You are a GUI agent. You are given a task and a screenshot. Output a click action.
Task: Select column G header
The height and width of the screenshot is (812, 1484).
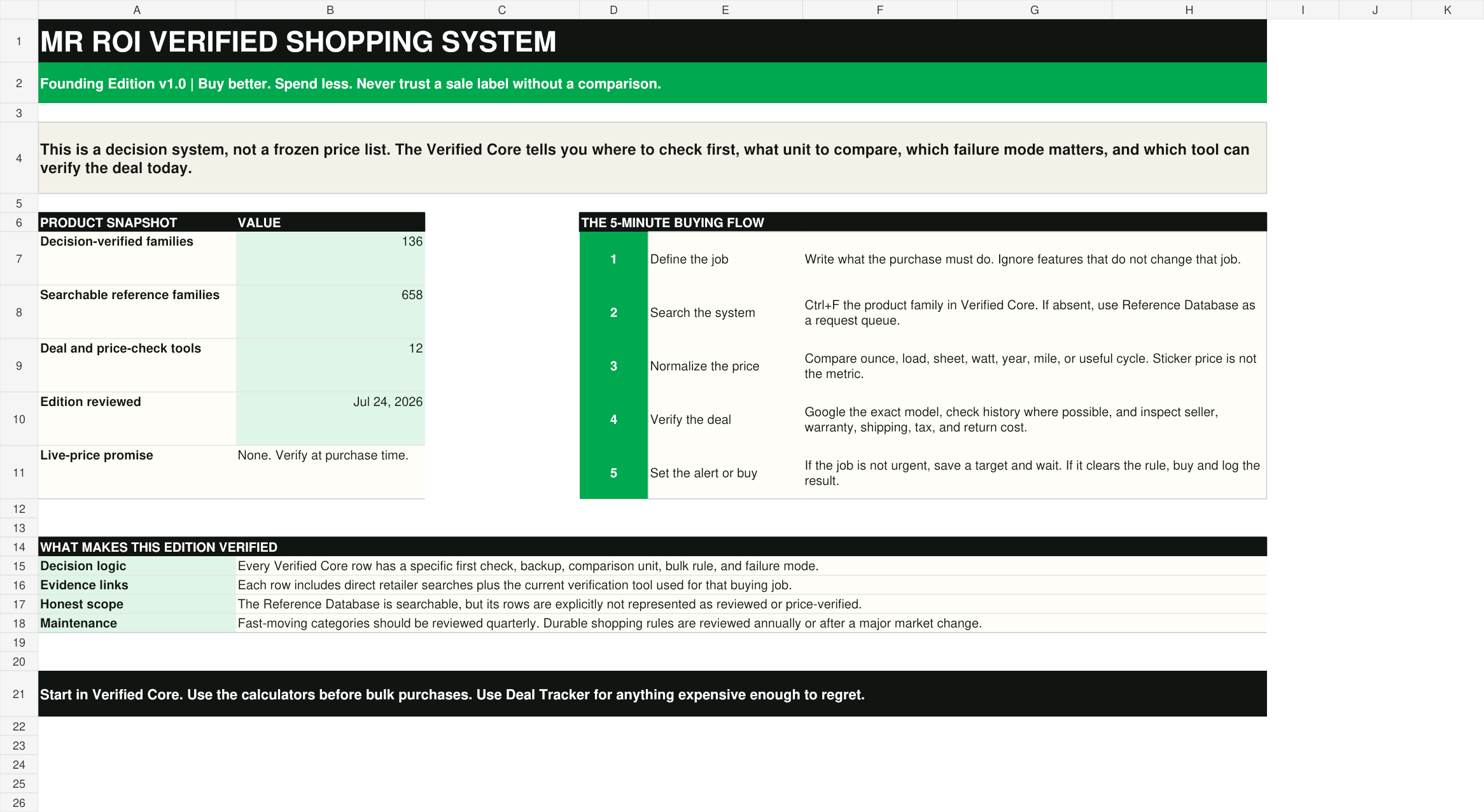[x=1034, y=10]
